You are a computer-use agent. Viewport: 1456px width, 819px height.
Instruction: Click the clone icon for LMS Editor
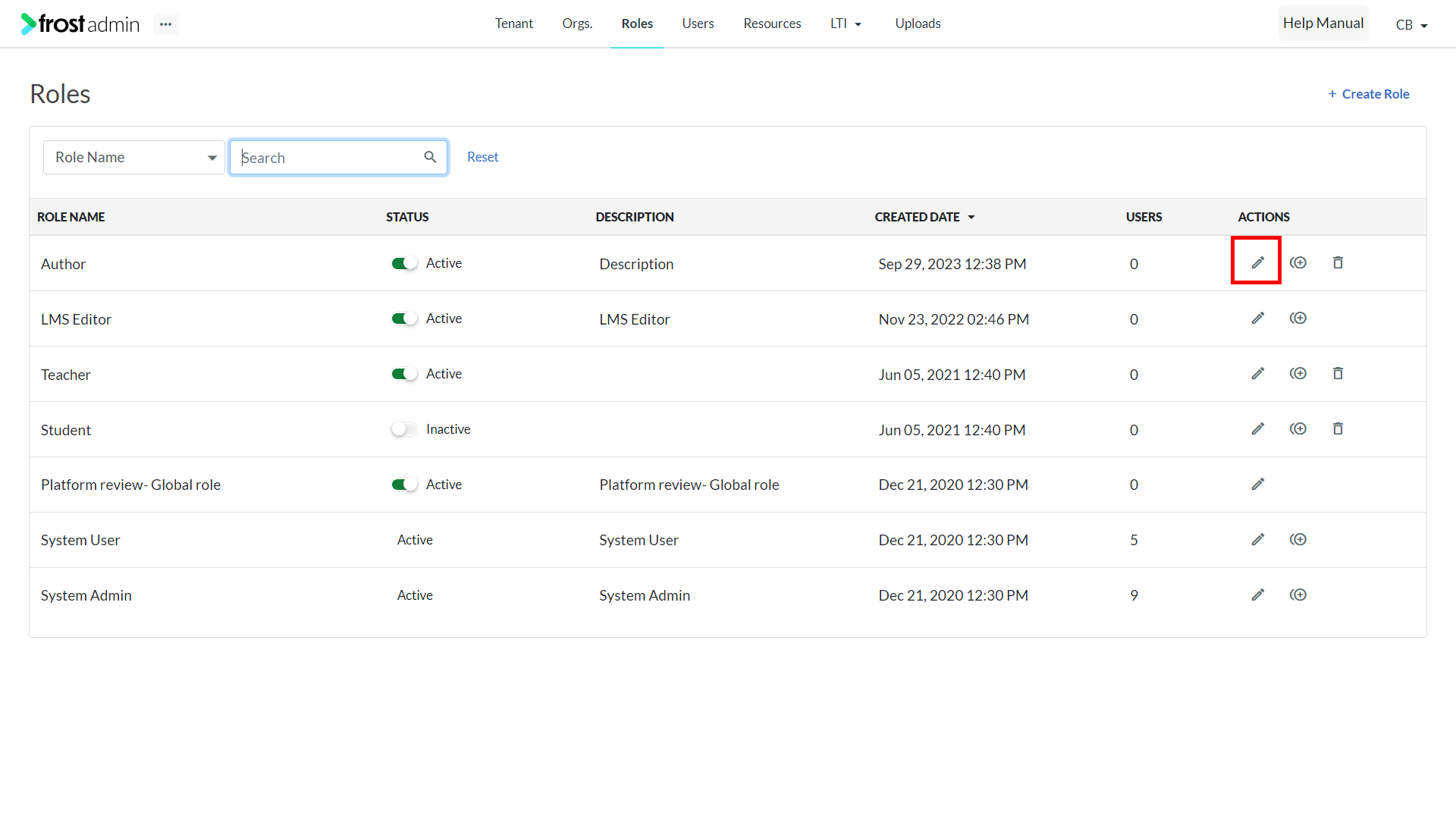click(1298, 318)
